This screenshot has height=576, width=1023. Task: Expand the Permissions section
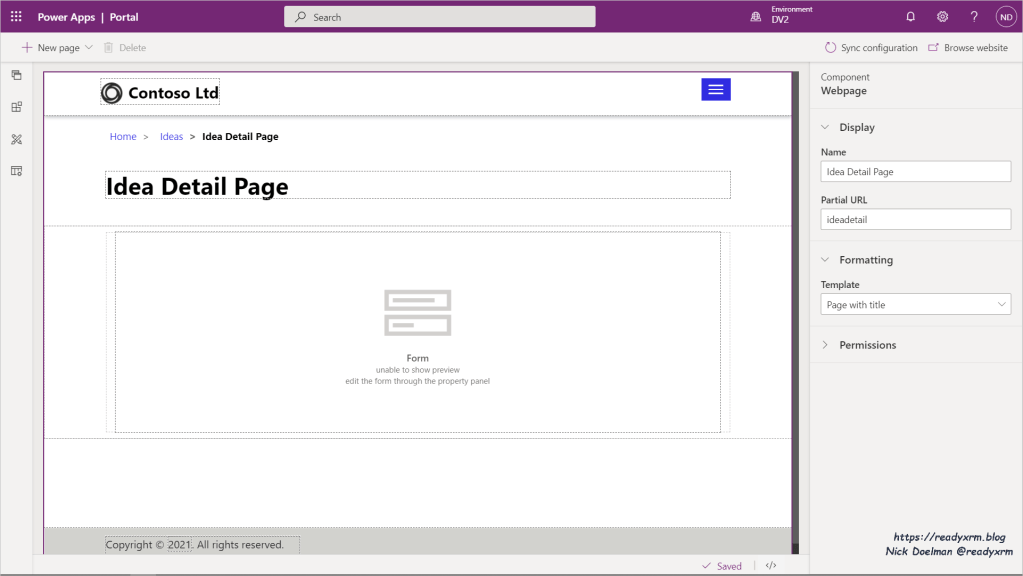(x=825, y=345)
